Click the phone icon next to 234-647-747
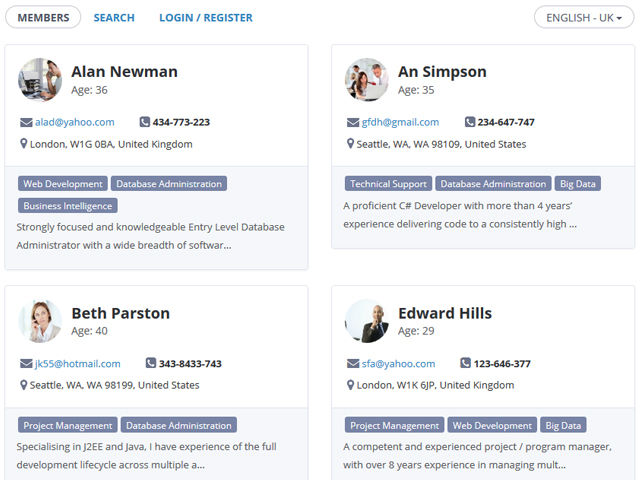Viewport: 640px width, 480px height. click(x=470, y=122)
